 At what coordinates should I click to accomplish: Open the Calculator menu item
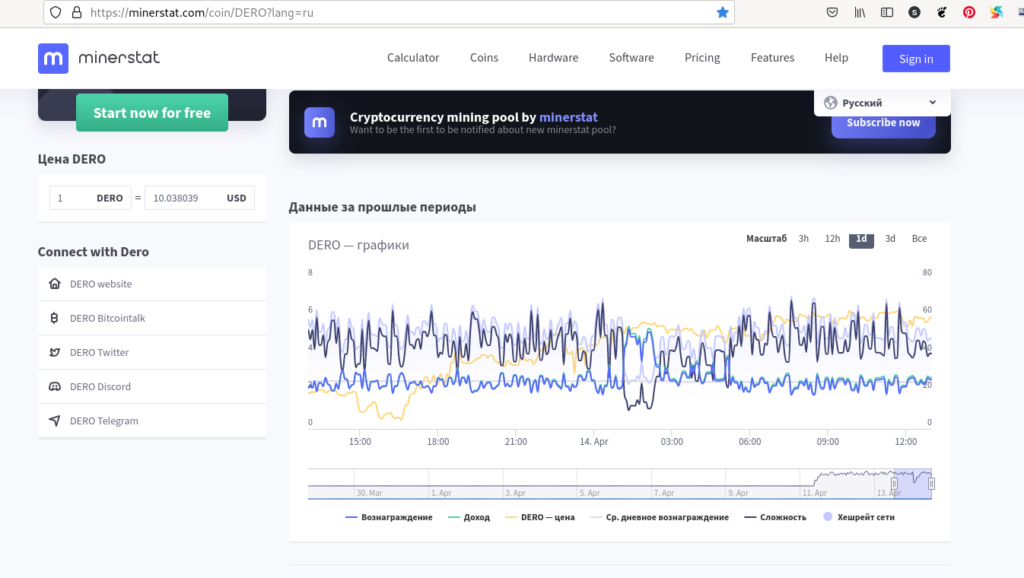(413, 57)
